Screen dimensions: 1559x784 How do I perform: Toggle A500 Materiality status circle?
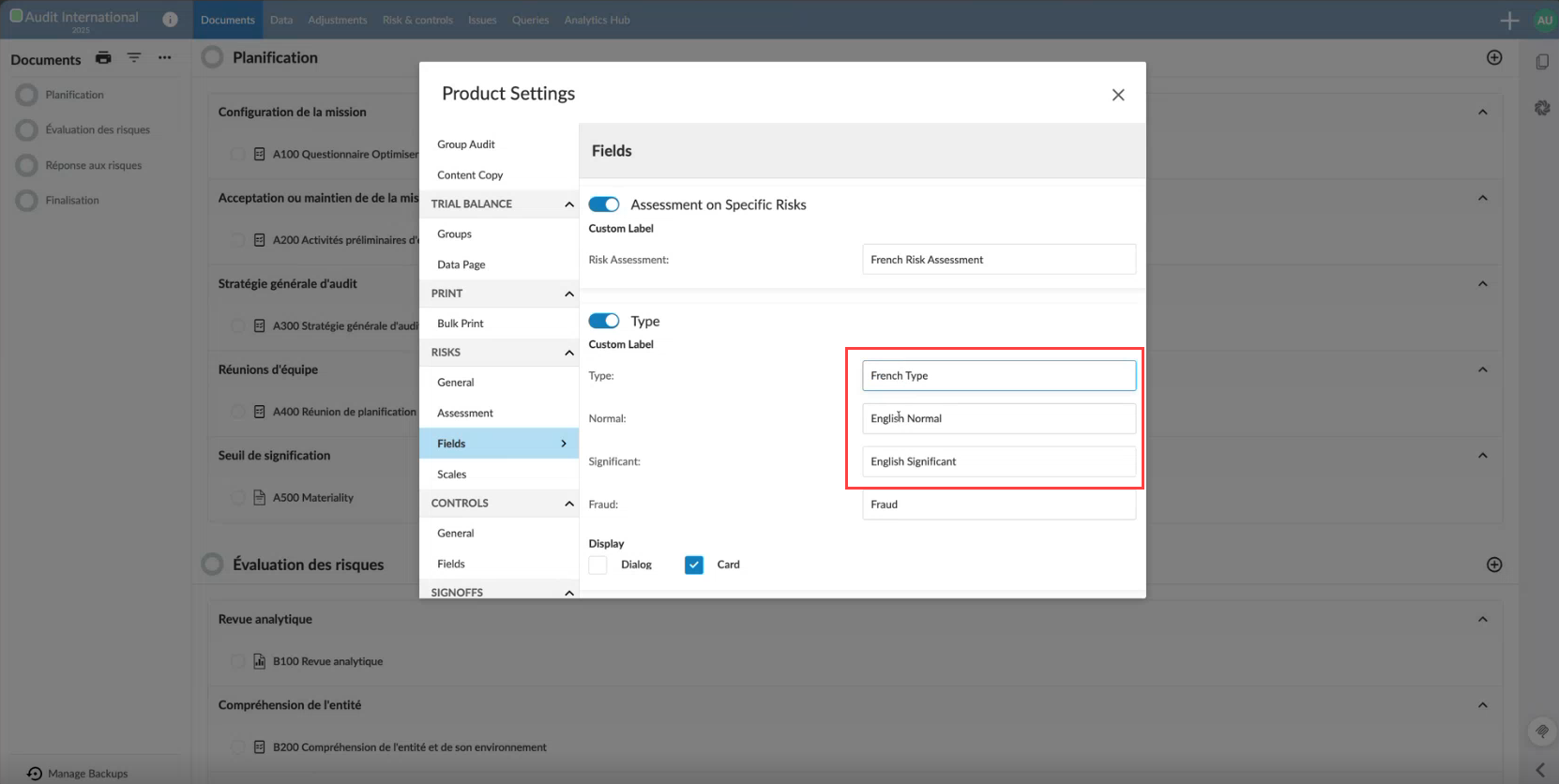coord(237,498)
